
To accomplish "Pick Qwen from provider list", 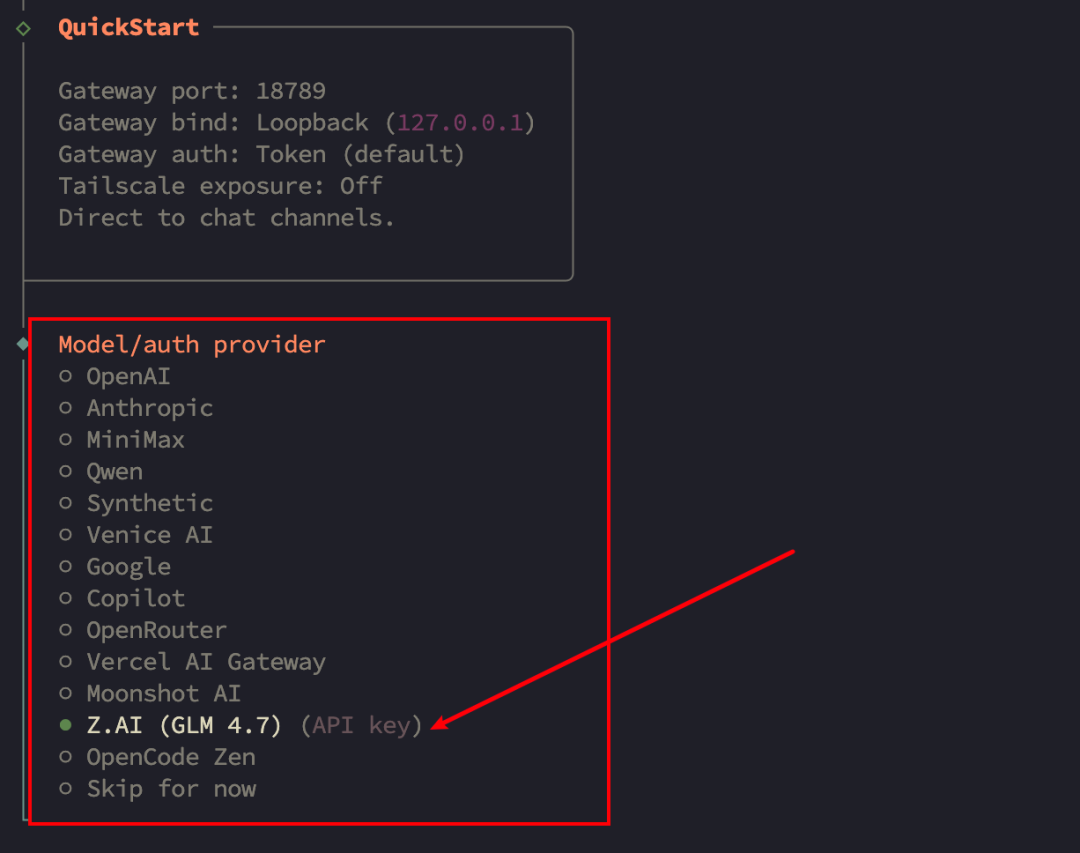I will point(114,472).
